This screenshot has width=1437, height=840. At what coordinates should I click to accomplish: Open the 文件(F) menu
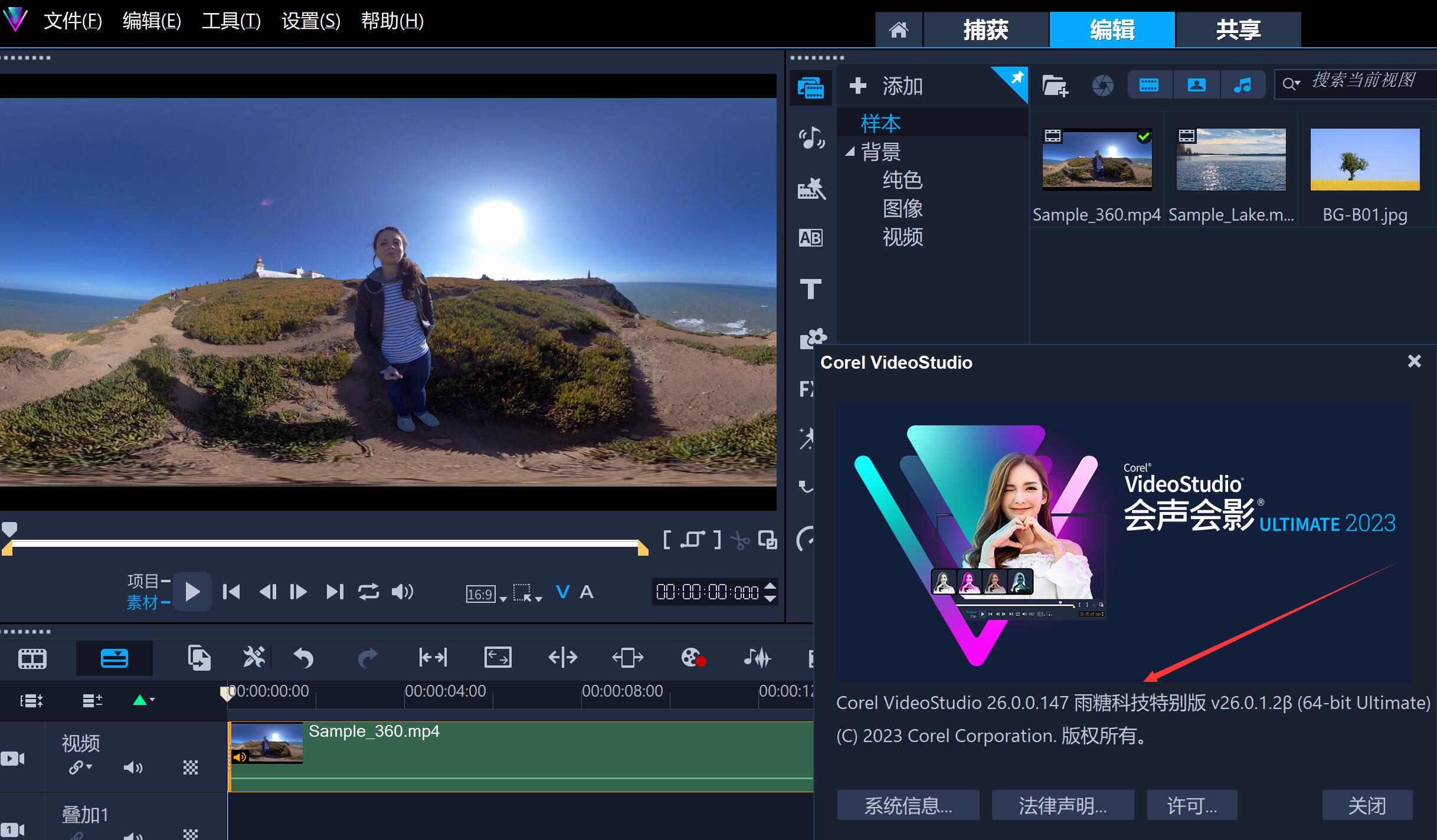[x=73, y=21]
